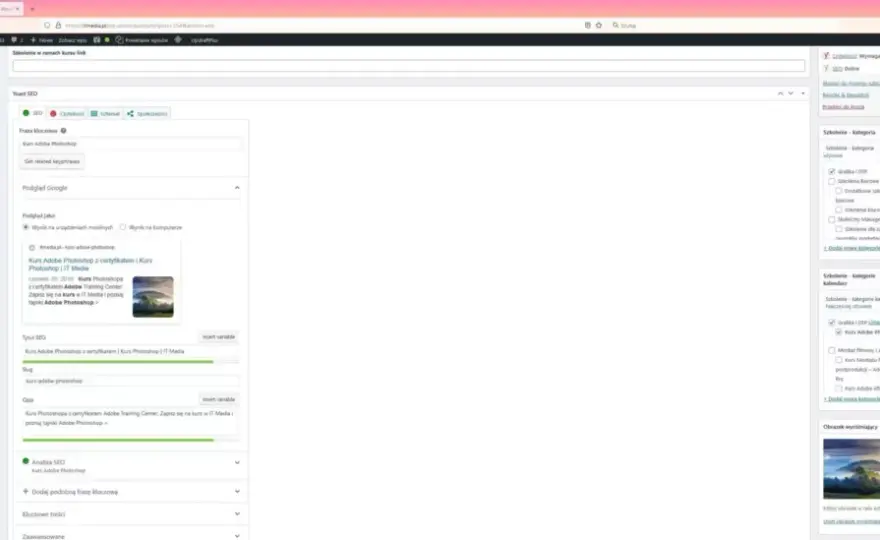Click the diamond icon in the admin bar
This screenshot has height=540, width=880.
[x=178, y=40]
